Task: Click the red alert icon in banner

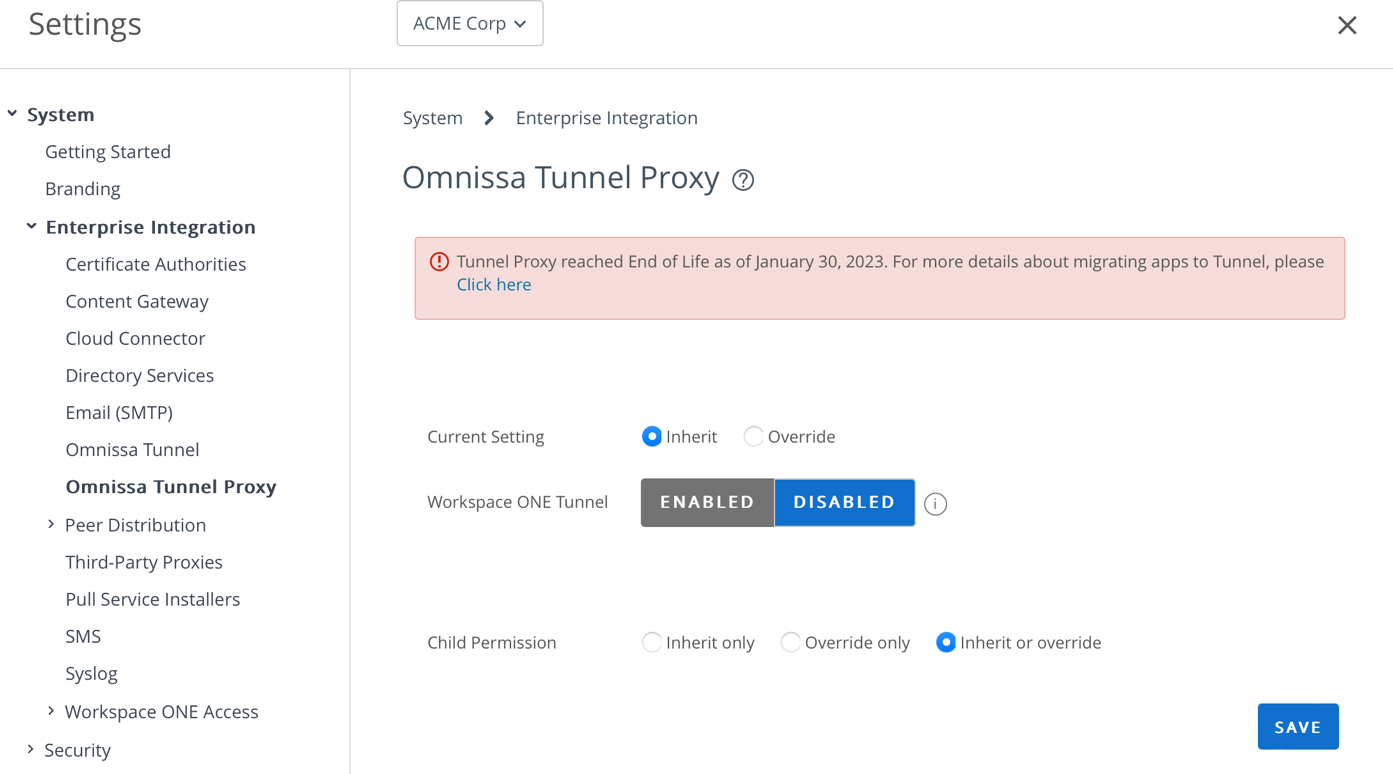Action: [439, 262]
